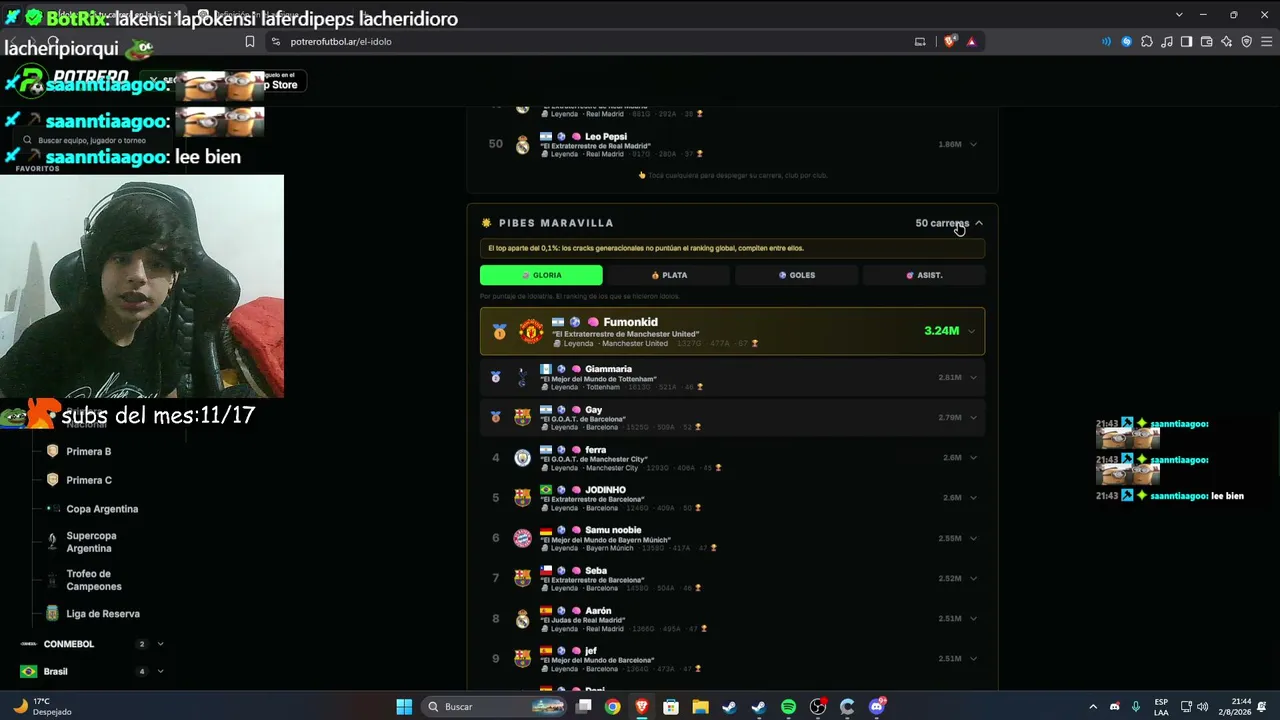Click the gold medal on Fumonkid's row

[x=499, y=331]
